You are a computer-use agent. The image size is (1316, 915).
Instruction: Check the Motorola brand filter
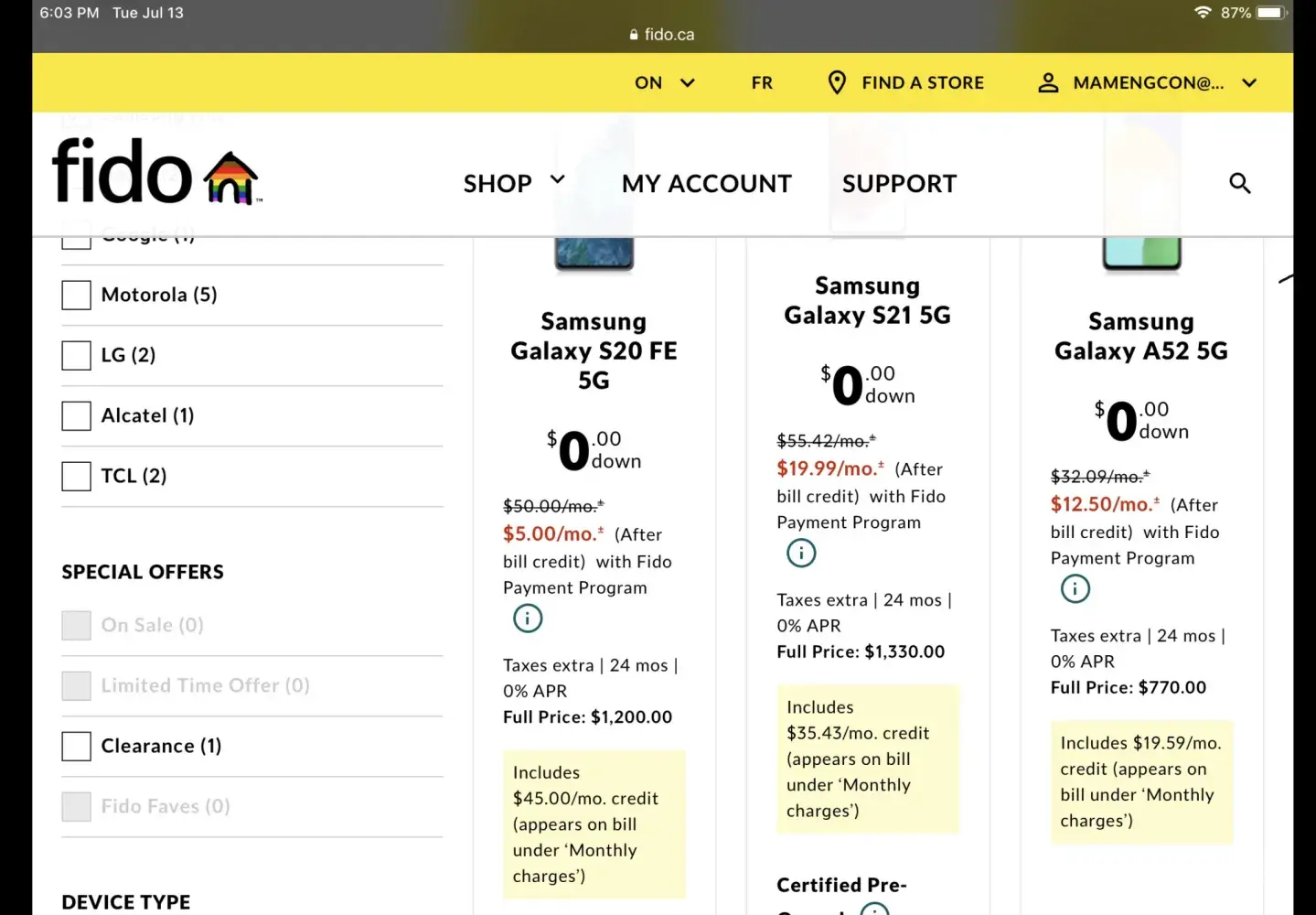tap(77, 296)
